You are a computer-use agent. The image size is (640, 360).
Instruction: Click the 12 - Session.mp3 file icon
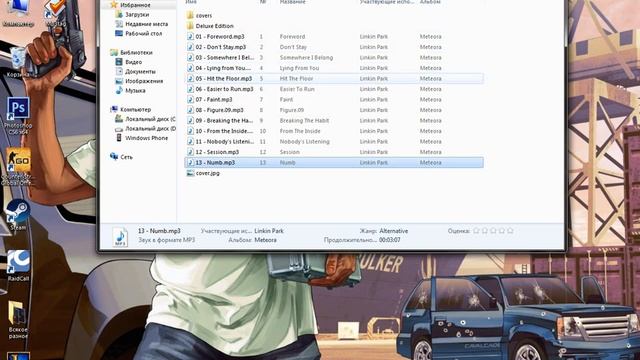click(190, 152)
